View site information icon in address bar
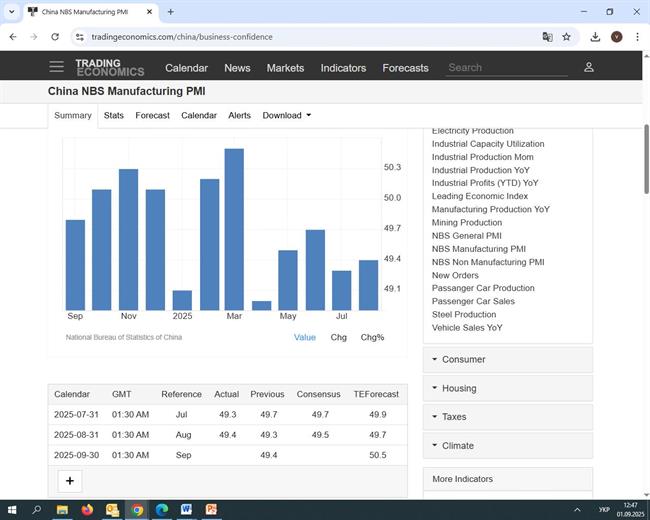 [x=80, y=37]
